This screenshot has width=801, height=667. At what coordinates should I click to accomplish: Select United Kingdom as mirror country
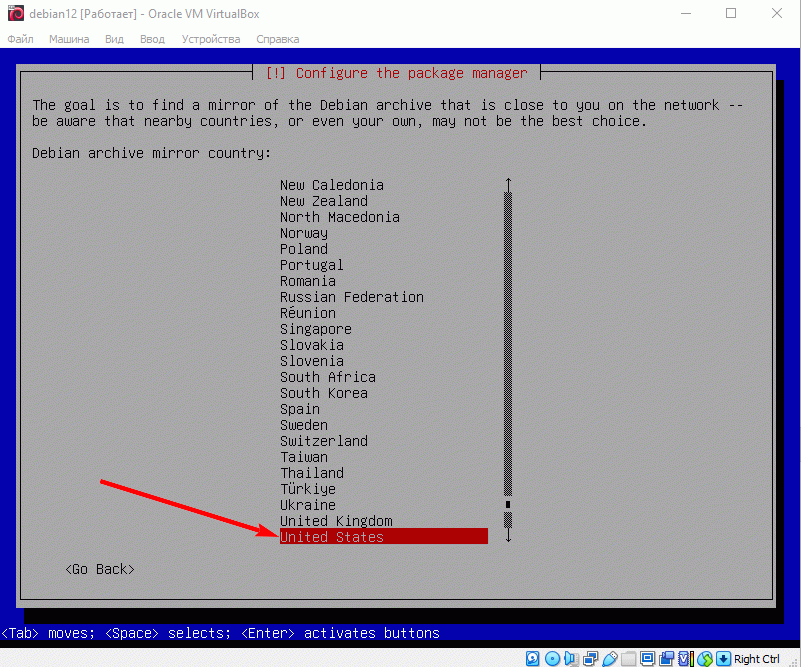pyautogui.click(x=336, y=521)
